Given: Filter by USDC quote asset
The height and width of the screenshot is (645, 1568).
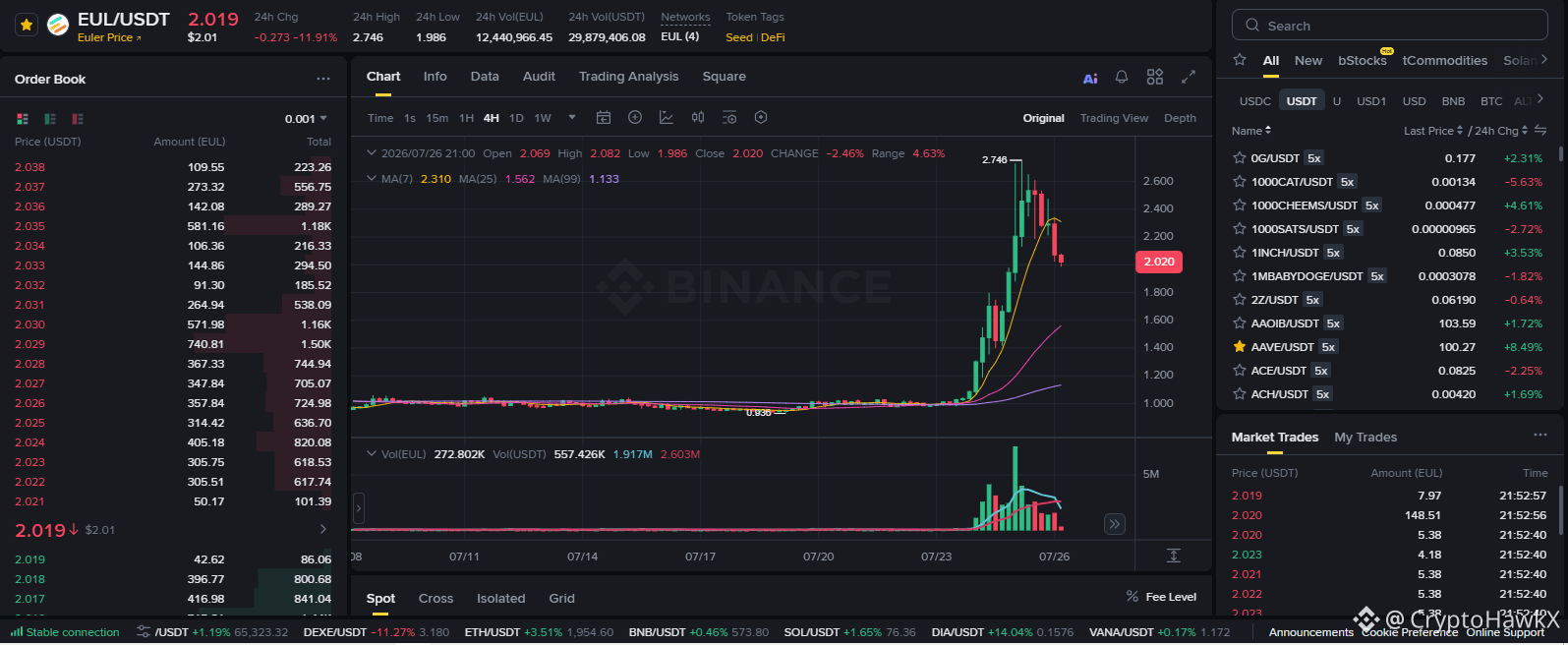Looking at the screenshot, I should (x=1255, y=101).
